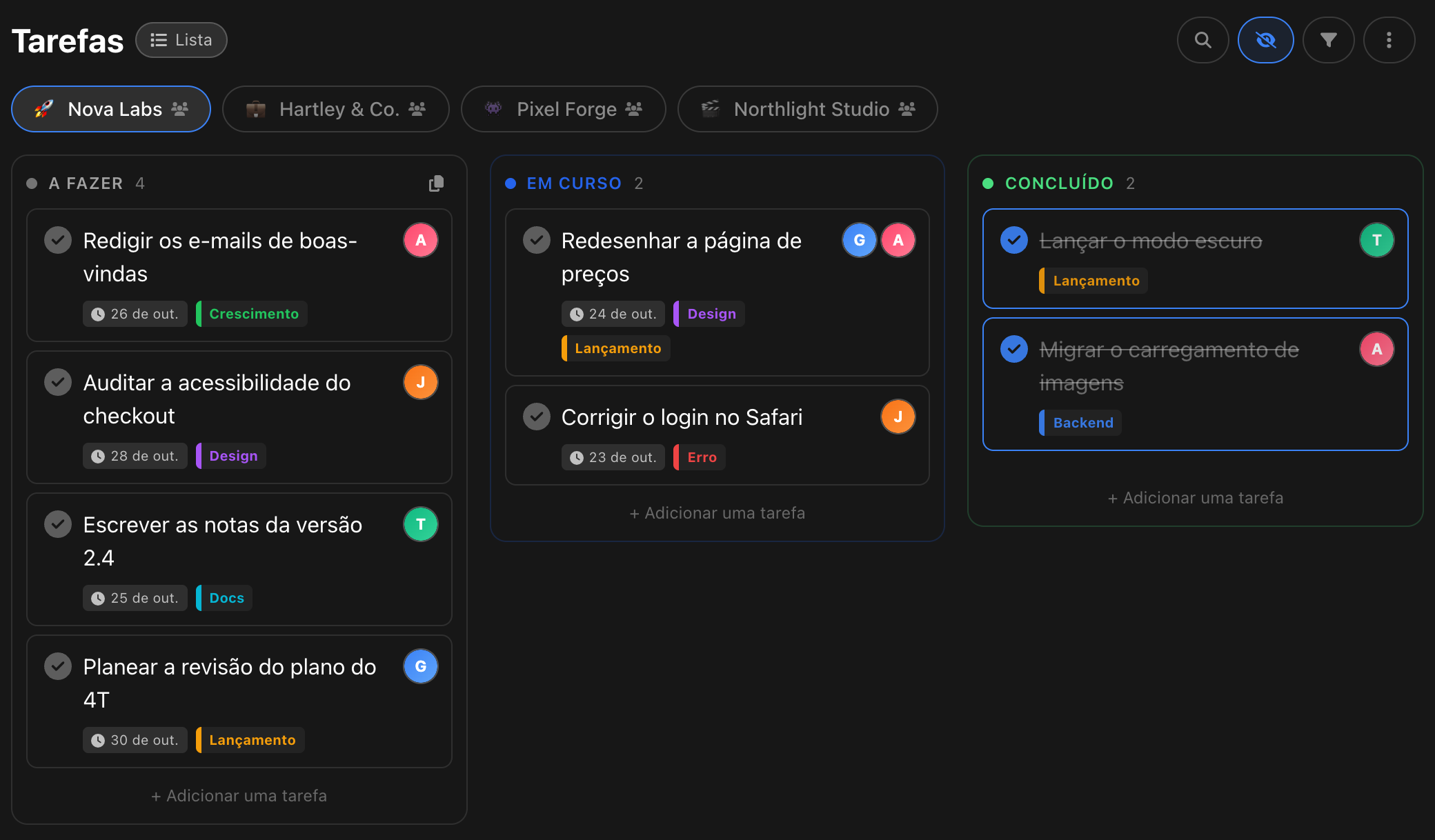The width and height of the screenshot is (1435, 840).
Task: Click avatar A on 'Migrar o carregamento' card
Action: [x=1377, y=349]
